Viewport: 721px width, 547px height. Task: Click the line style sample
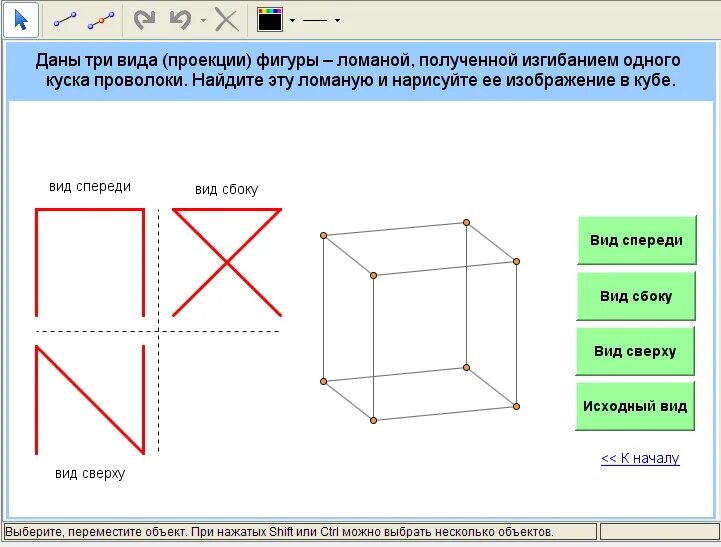315,20
